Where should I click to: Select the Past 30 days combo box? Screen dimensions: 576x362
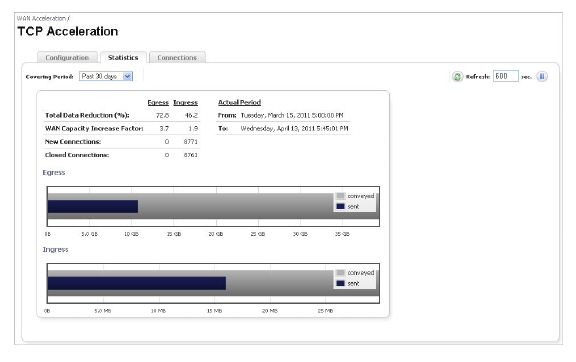pyautogui.click(x=106, y=76)
